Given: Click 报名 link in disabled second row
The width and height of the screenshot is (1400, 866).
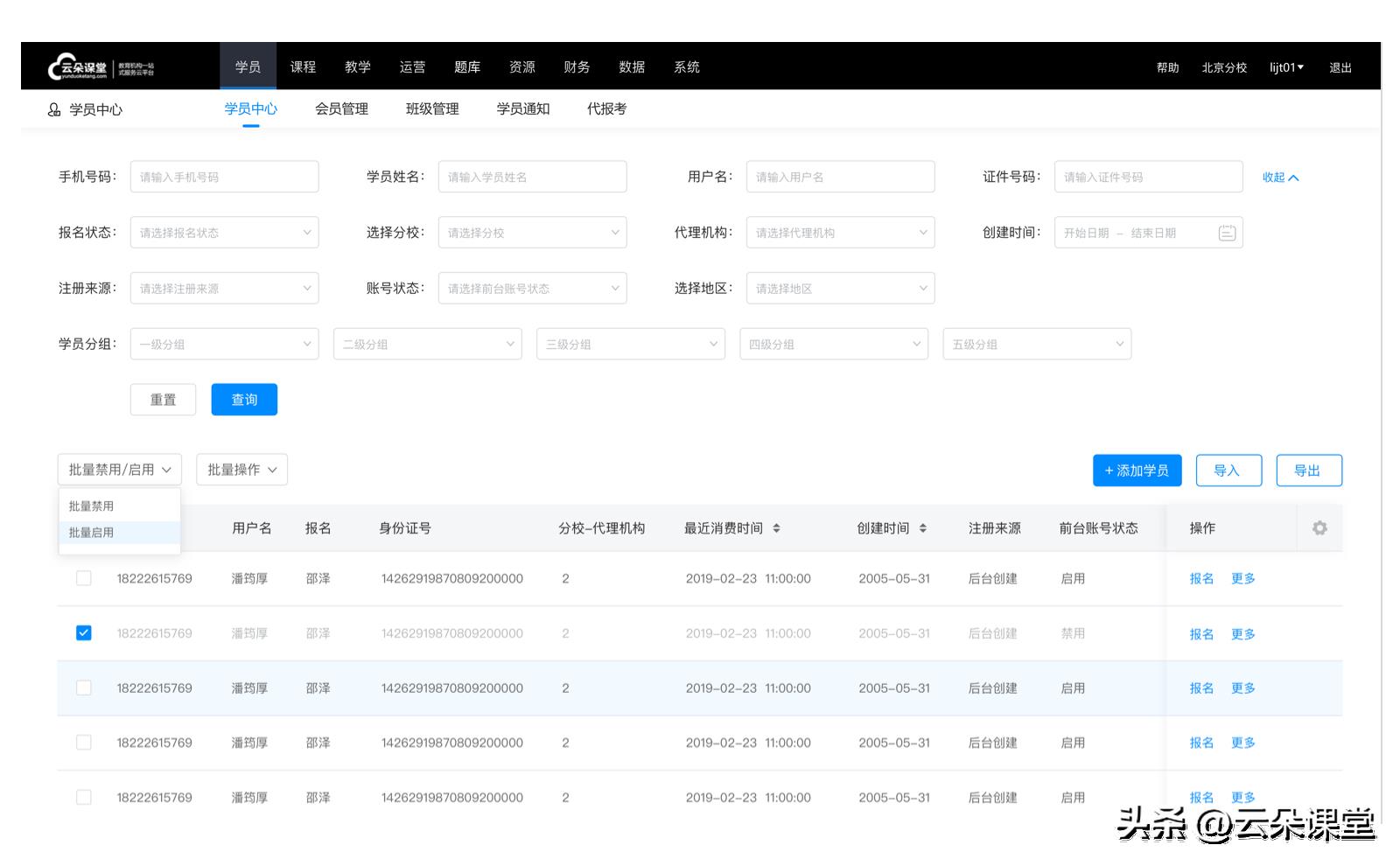Looking at the screenshot, I should (x=1201, y=633).
